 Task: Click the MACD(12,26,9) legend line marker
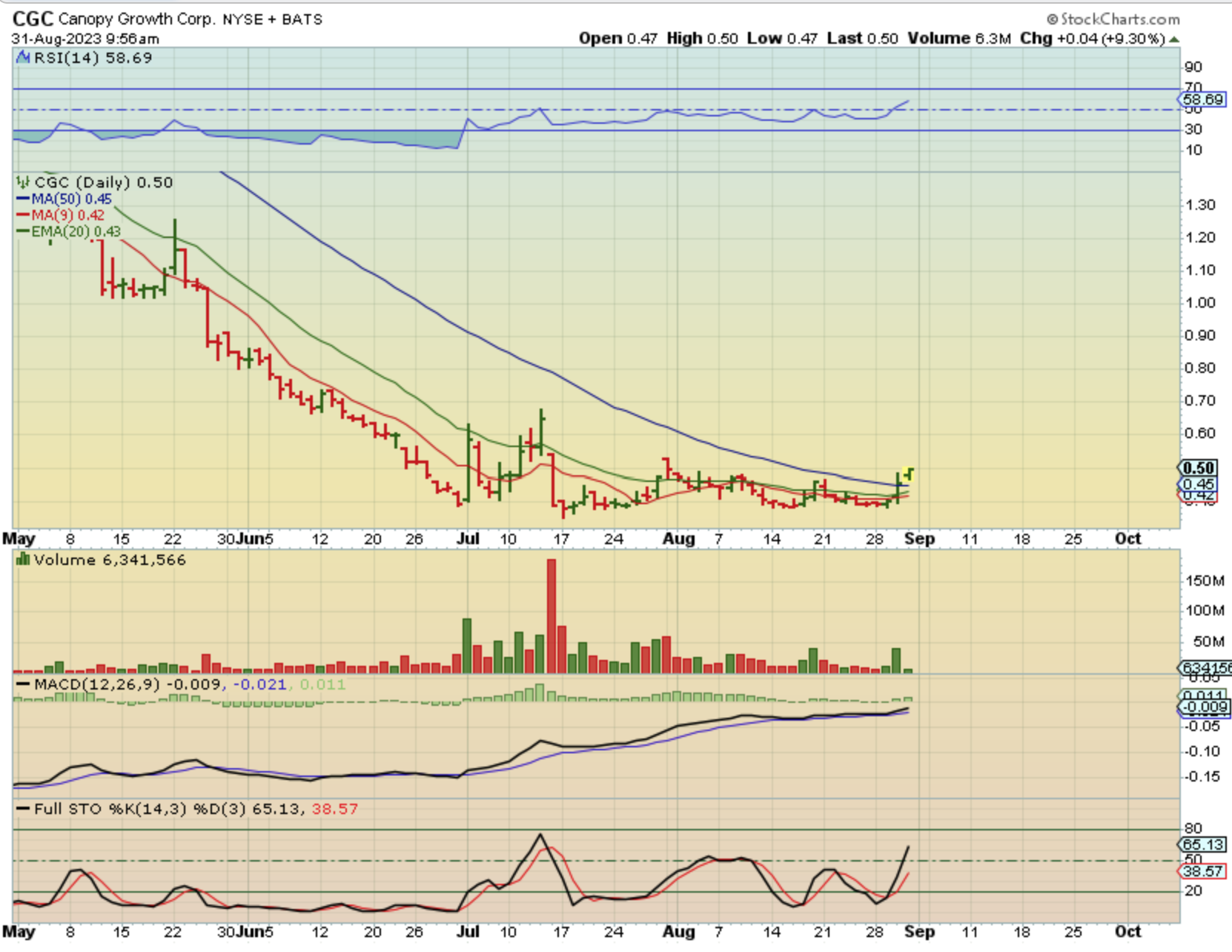(x=23, y=684)
